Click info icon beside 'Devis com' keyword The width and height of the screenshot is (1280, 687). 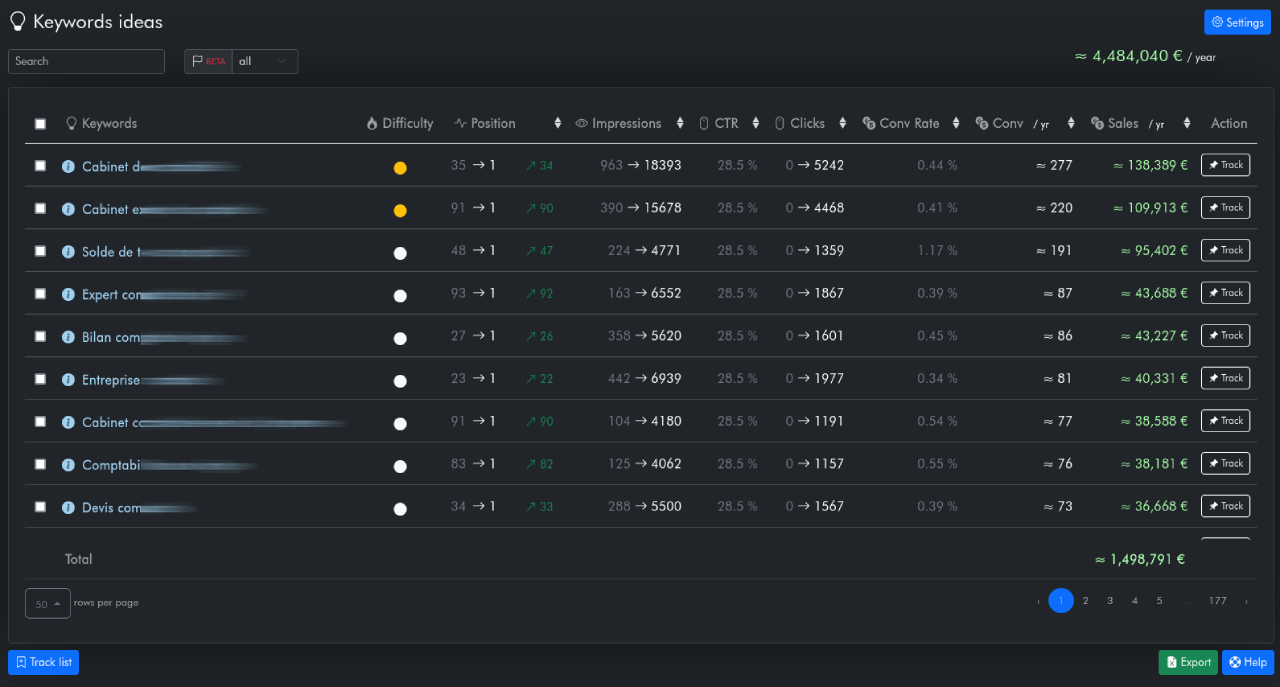pyautogui.click(x=68, y=507)
